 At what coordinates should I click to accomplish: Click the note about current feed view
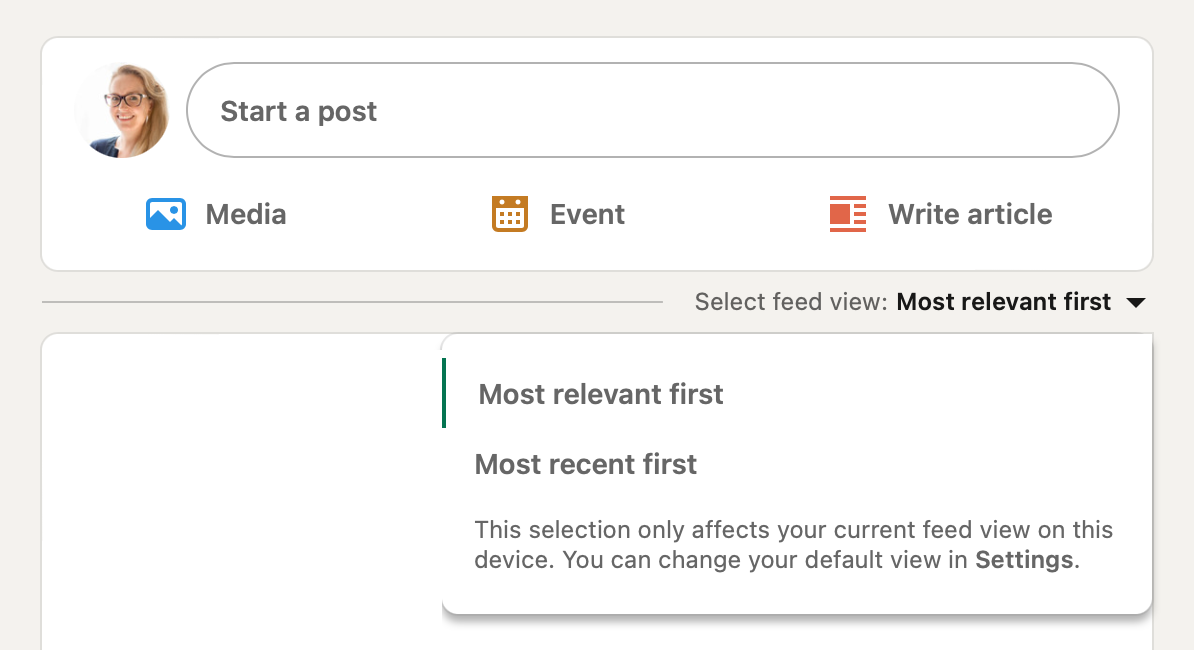793,545
